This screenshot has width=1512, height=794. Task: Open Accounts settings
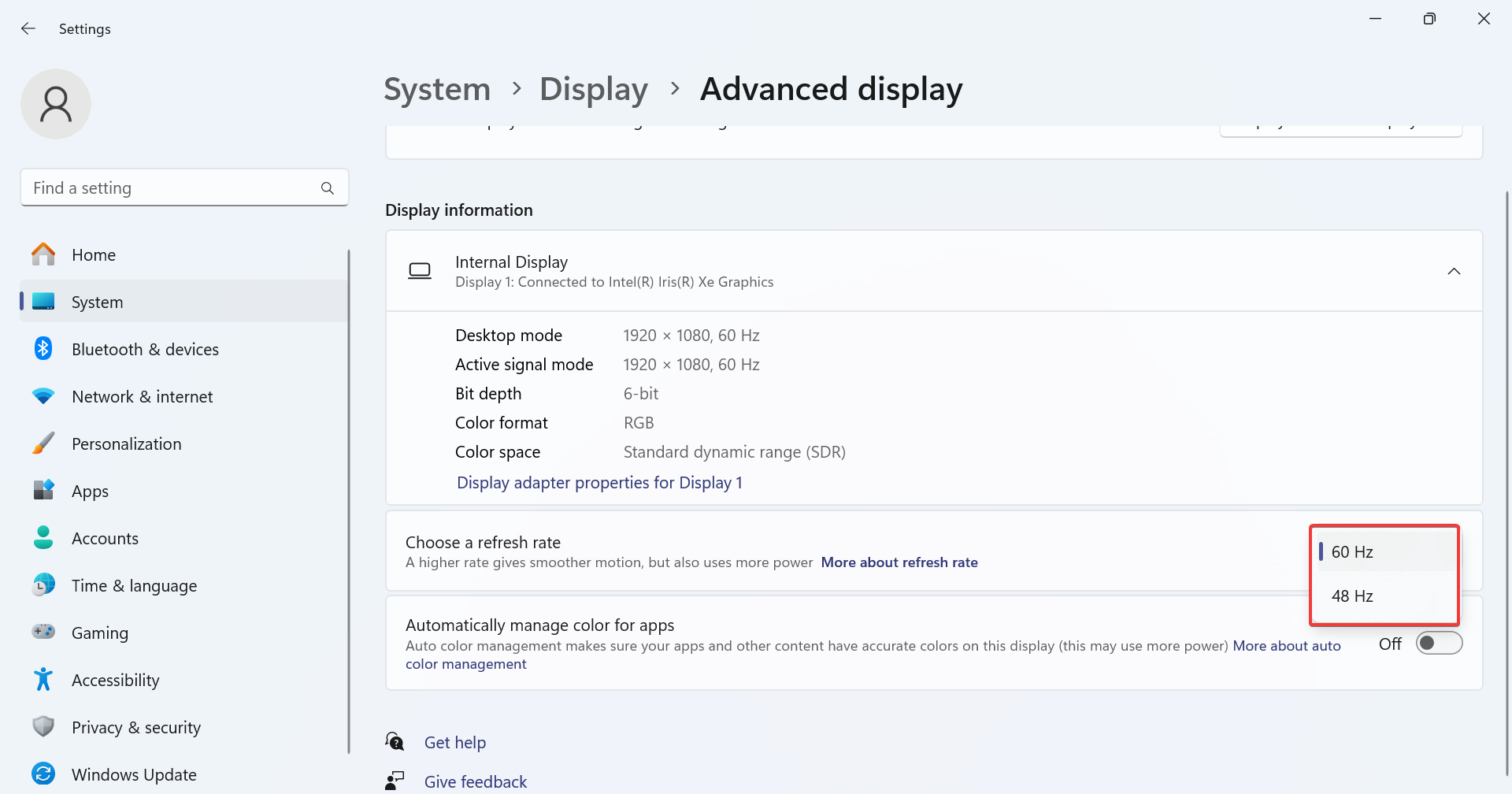[x=183, y=538]
